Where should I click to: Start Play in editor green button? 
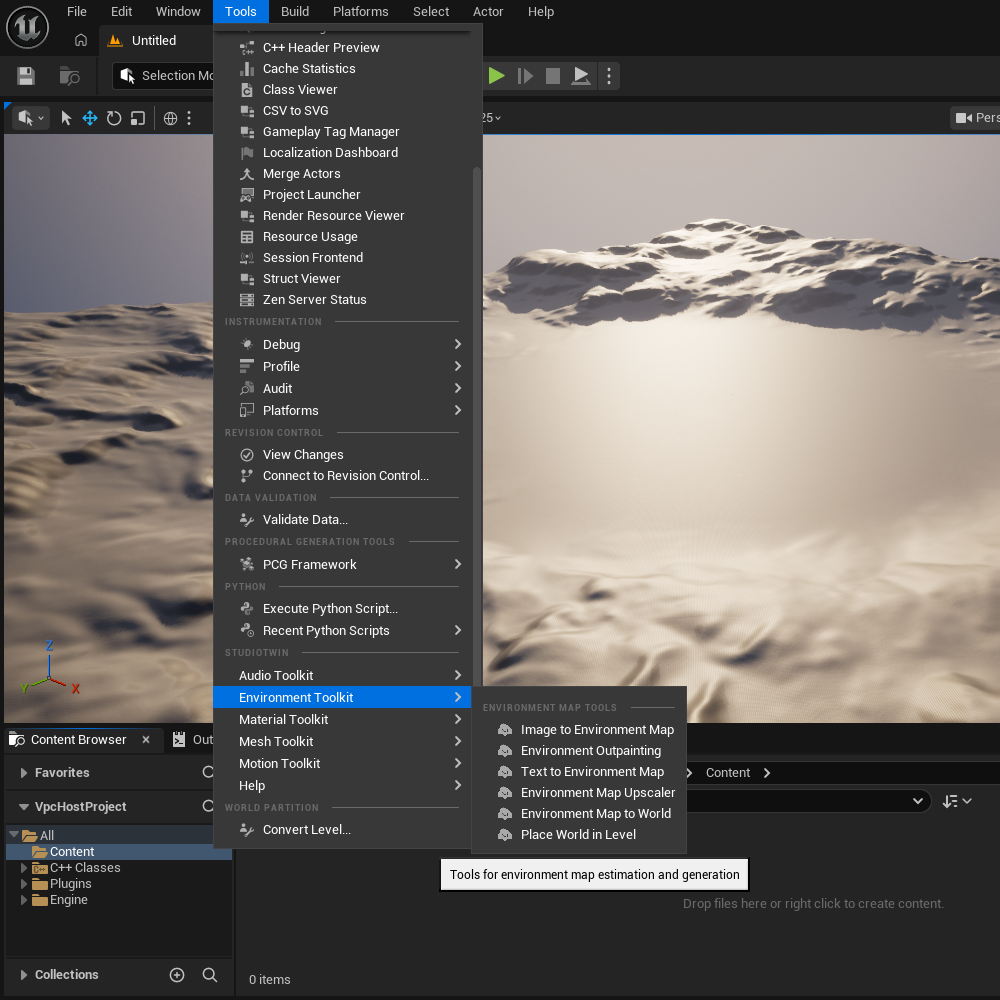(x=496, y=76)
